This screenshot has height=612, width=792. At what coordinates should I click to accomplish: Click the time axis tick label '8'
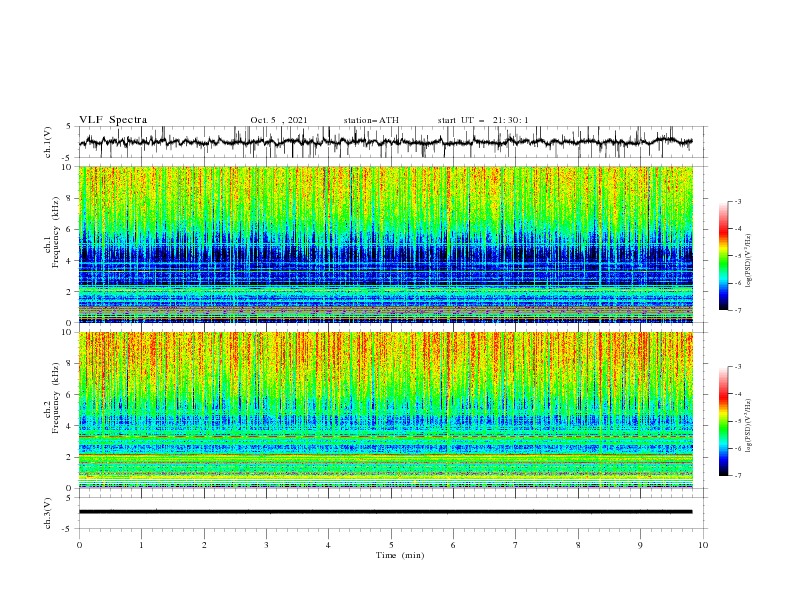click(x=578, y=545)
